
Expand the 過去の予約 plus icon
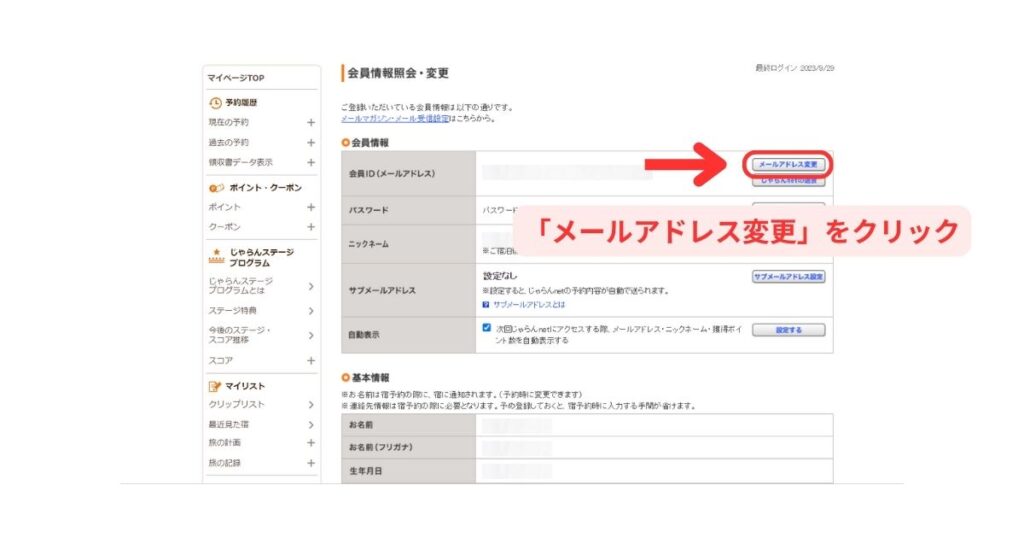click(311, 142)
